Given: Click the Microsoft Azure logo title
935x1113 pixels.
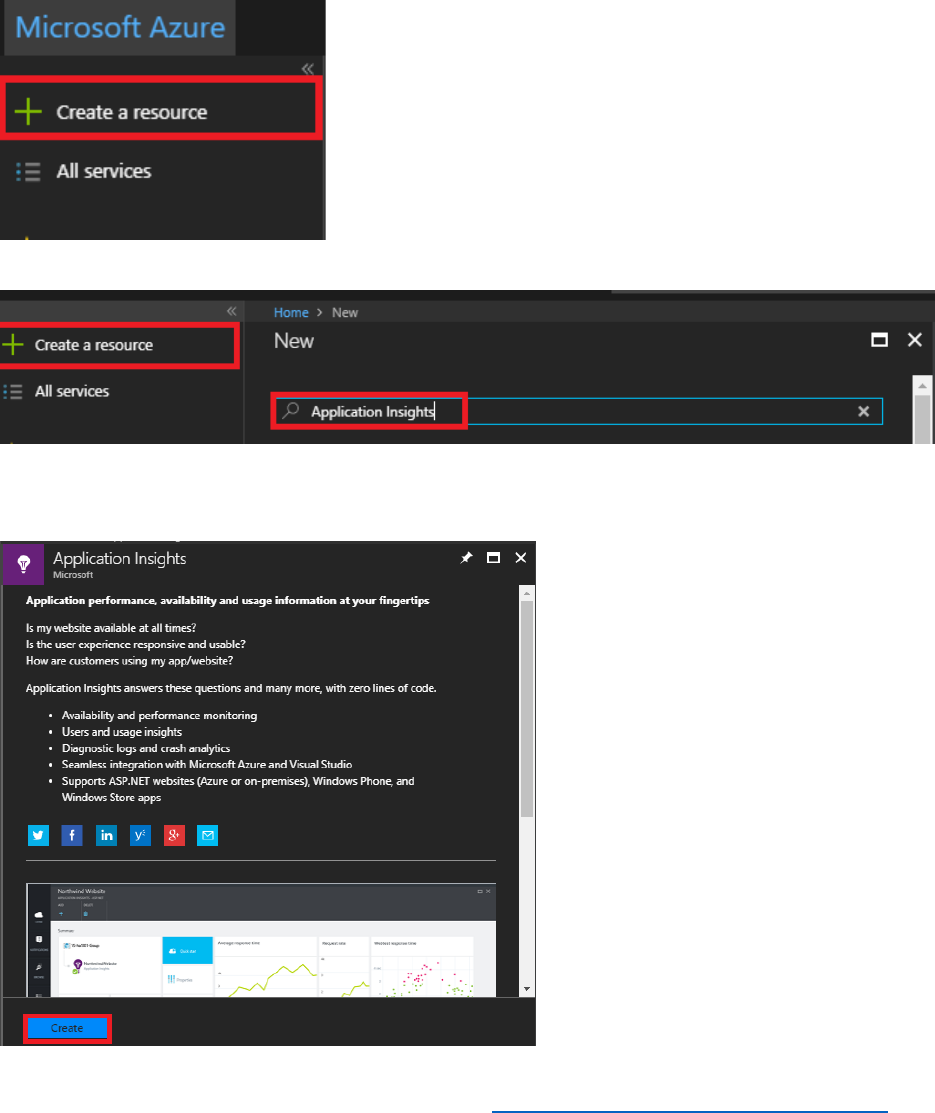Looking at the screenshot, I should point(120,27).
